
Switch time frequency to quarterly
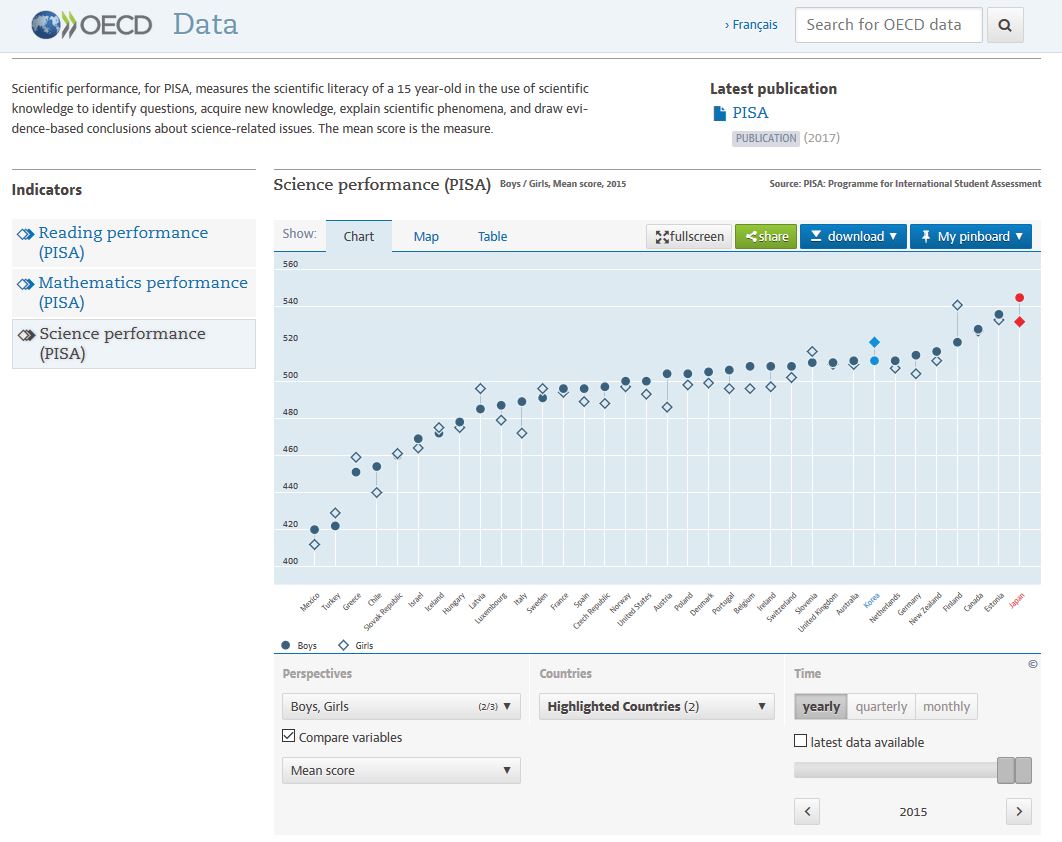[x=881, y=706]
